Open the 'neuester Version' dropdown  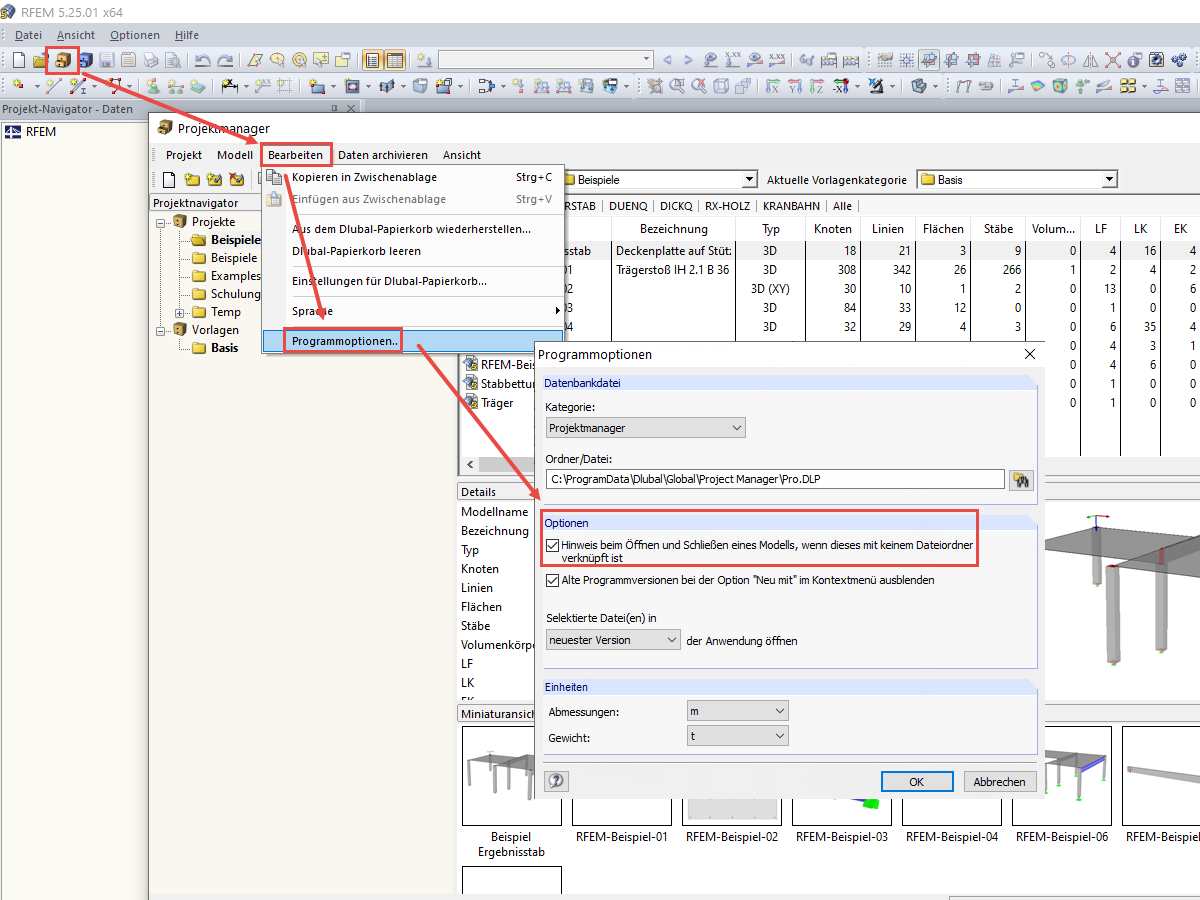pyautogui.click(x=613, y=640)
